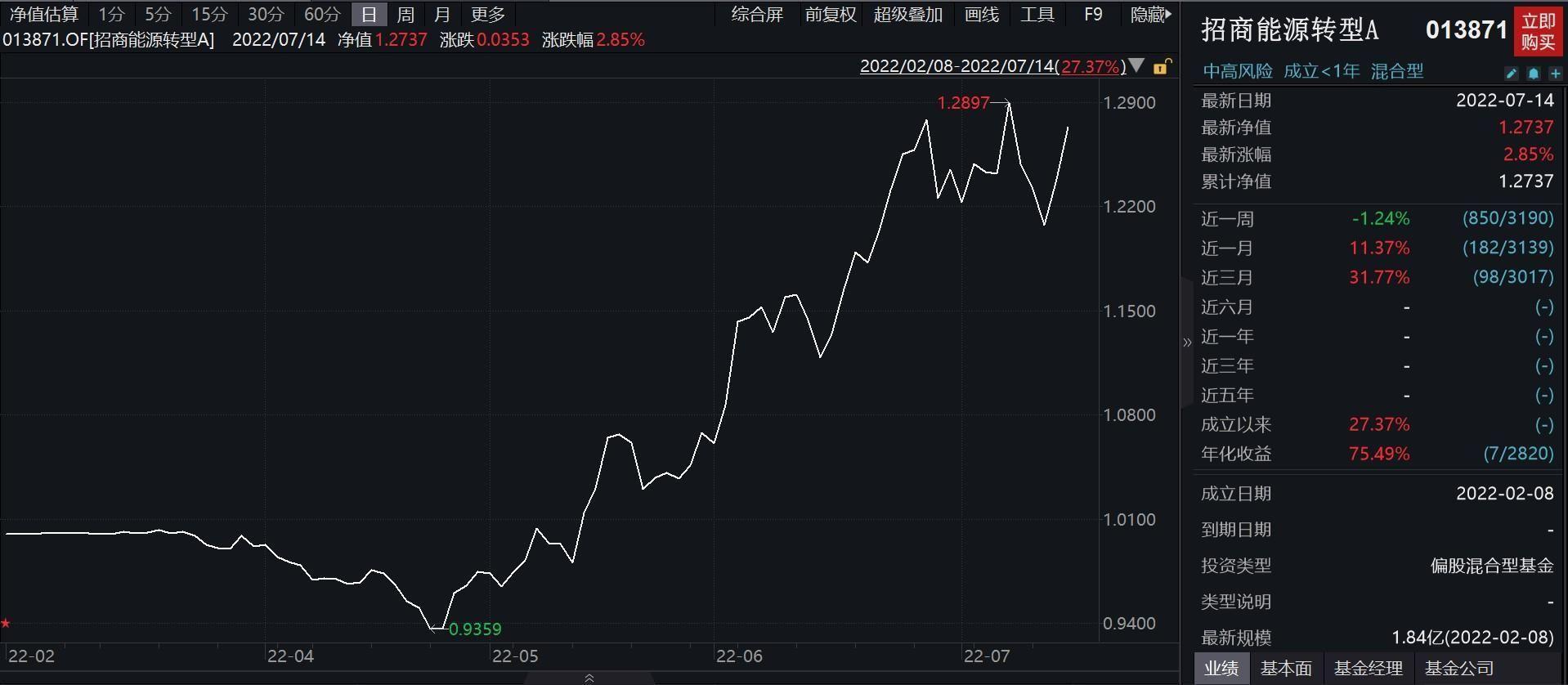Click the 前复权 adjustment option
Screen dimensions: 1568x685
830,15
